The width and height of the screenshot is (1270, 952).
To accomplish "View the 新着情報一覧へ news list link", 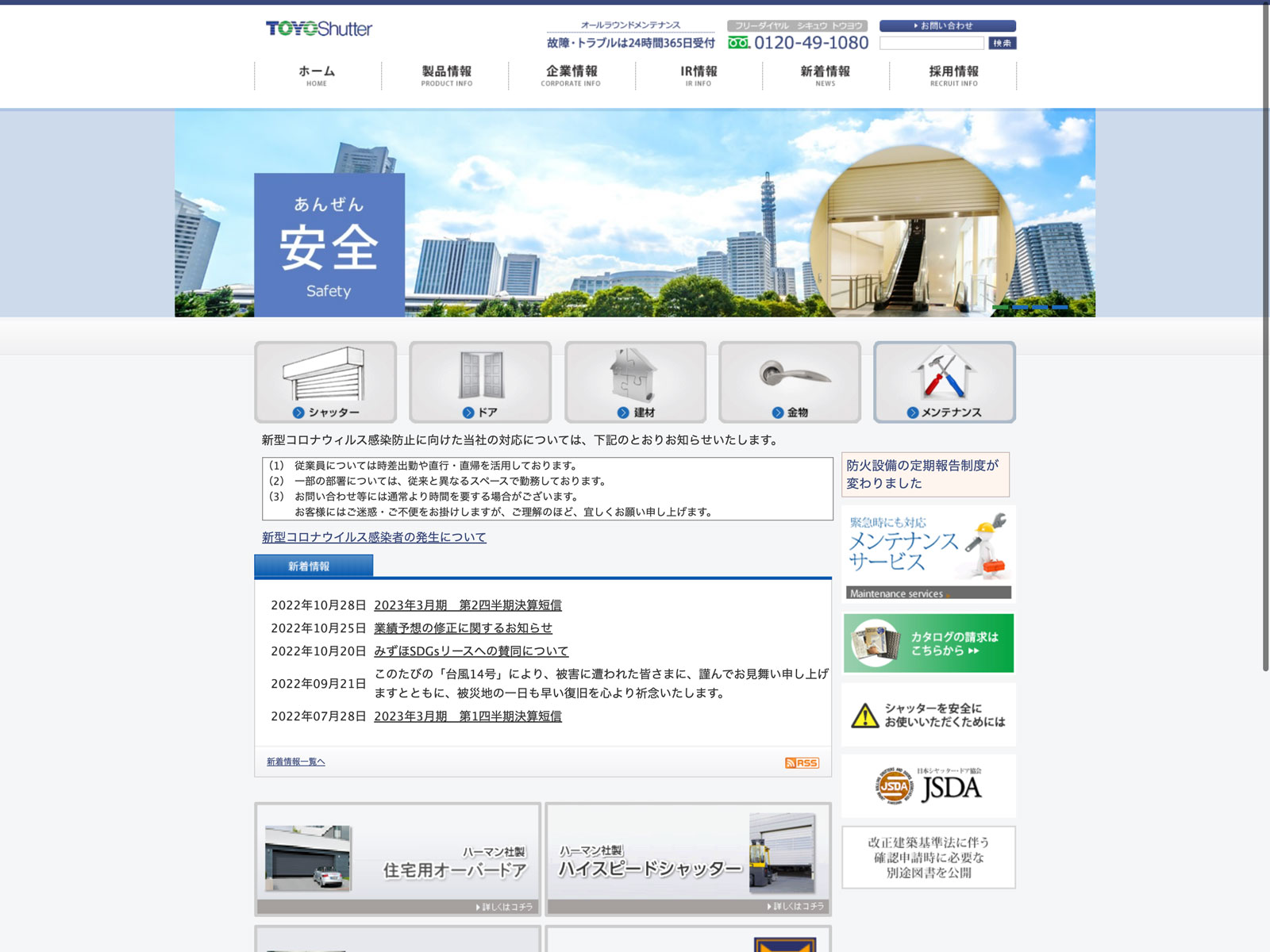I will (295, 762).
